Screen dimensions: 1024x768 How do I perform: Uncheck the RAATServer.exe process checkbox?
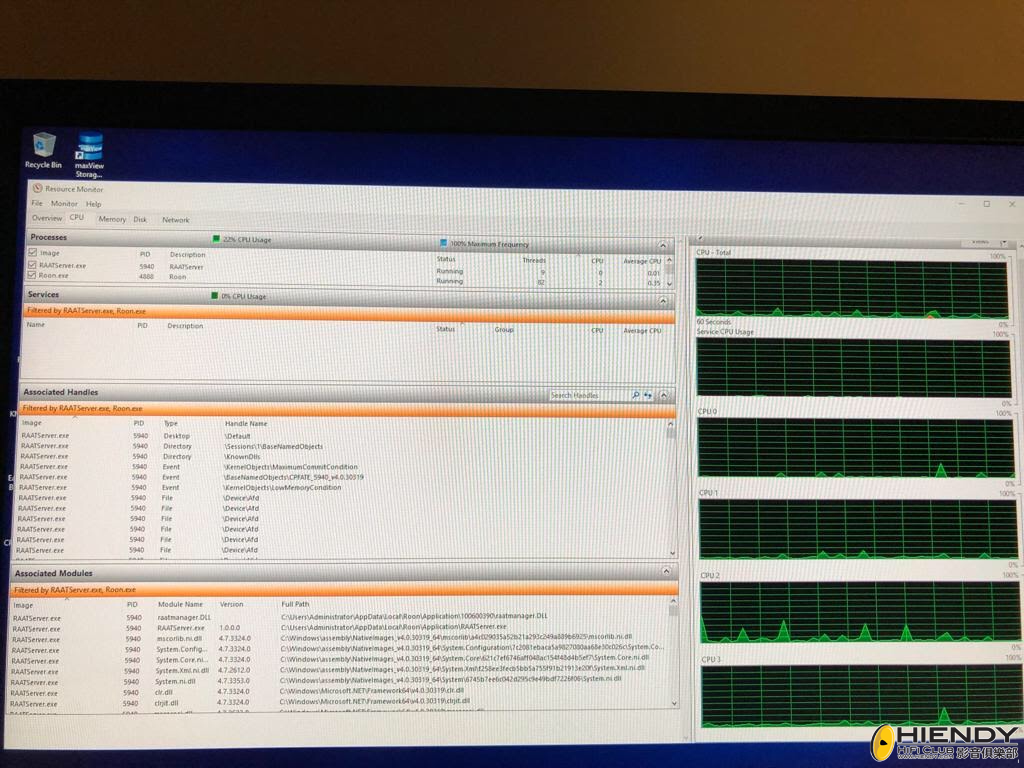click(32, 266)
